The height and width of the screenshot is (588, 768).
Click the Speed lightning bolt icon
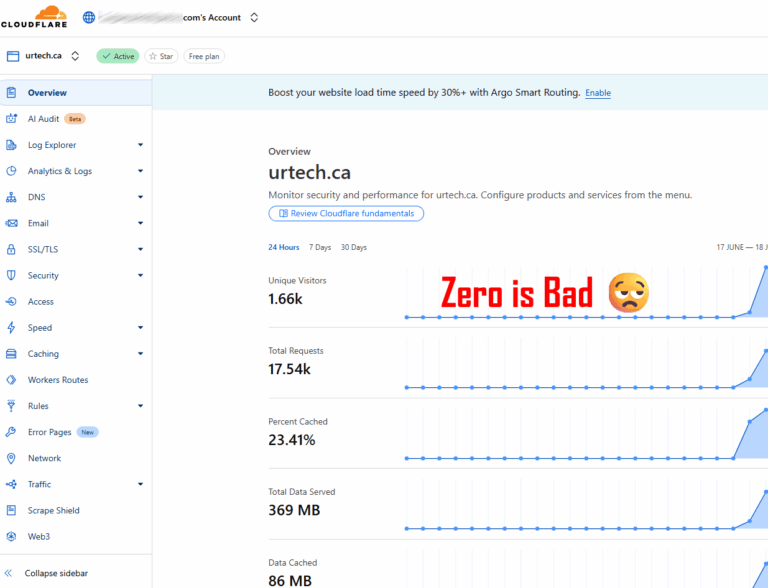pos(11,328)
